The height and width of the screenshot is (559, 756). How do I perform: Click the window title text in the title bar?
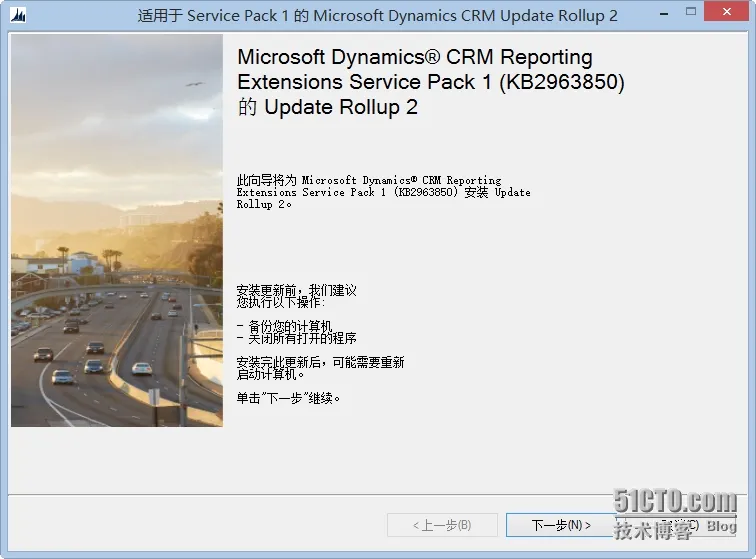(x=377, y=16)
